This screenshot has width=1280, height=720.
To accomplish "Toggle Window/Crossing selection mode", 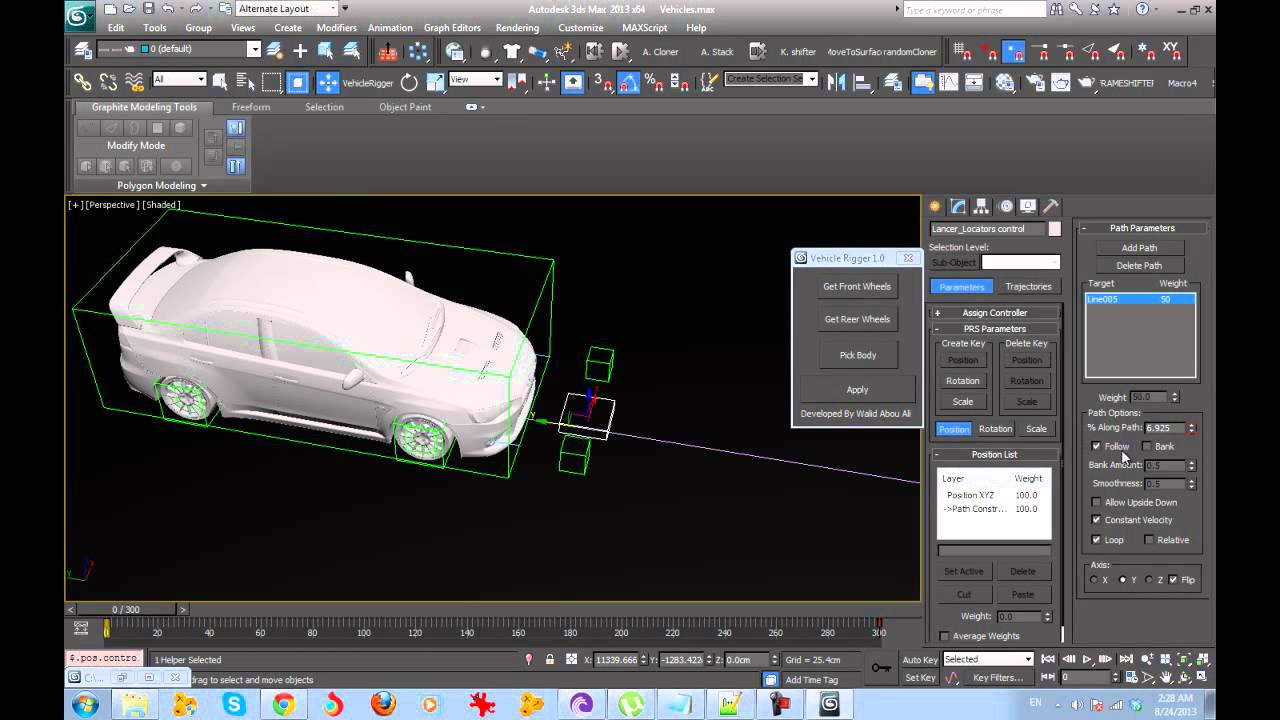I will pyautogui.click(x=297, y=82).
